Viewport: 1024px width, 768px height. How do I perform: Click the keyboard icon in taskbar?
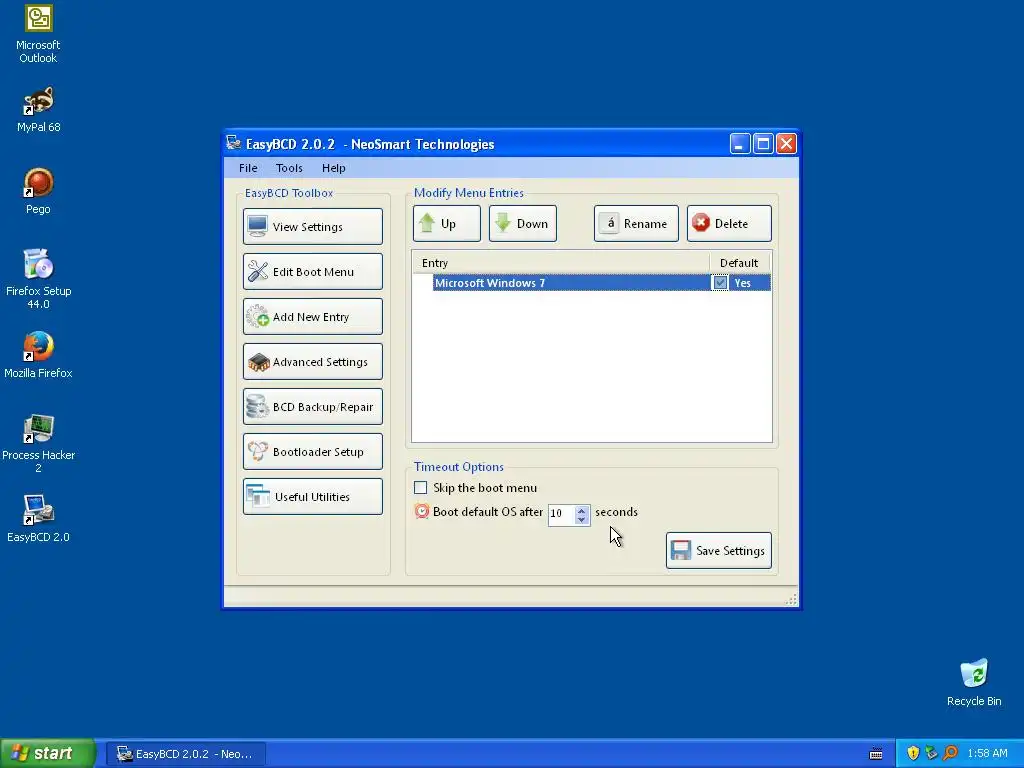click(x=876, y=754)
